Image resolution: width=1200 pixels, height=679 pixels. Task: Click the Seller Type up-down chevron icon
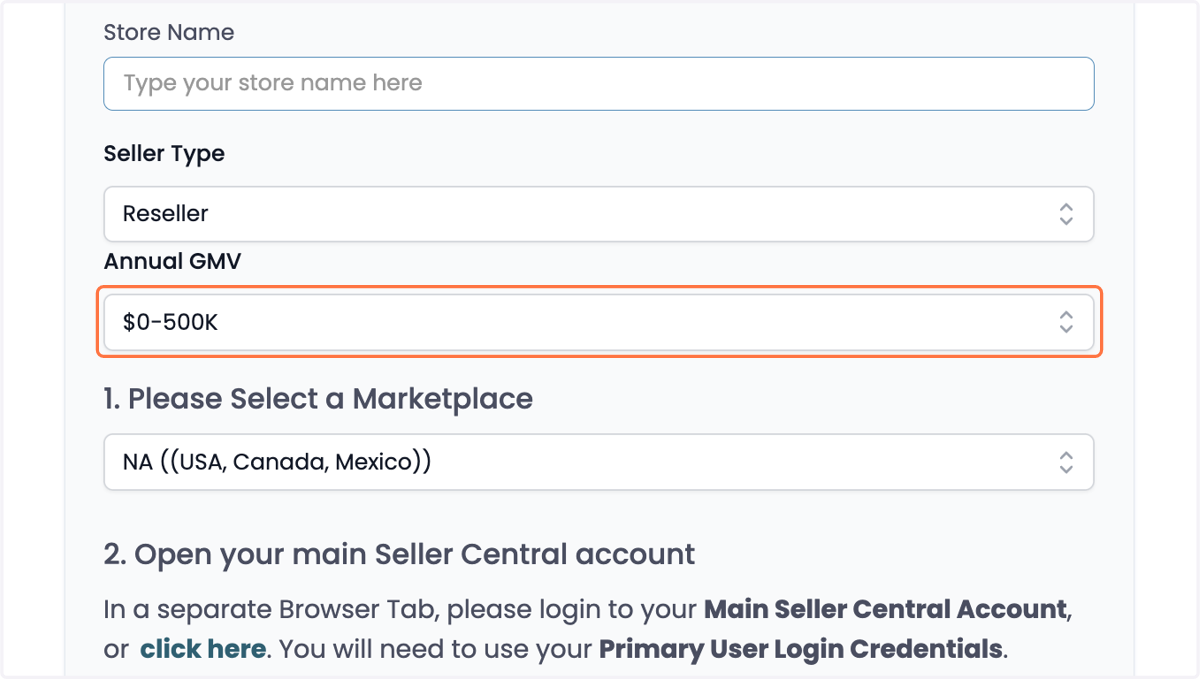pos(1066,213)
